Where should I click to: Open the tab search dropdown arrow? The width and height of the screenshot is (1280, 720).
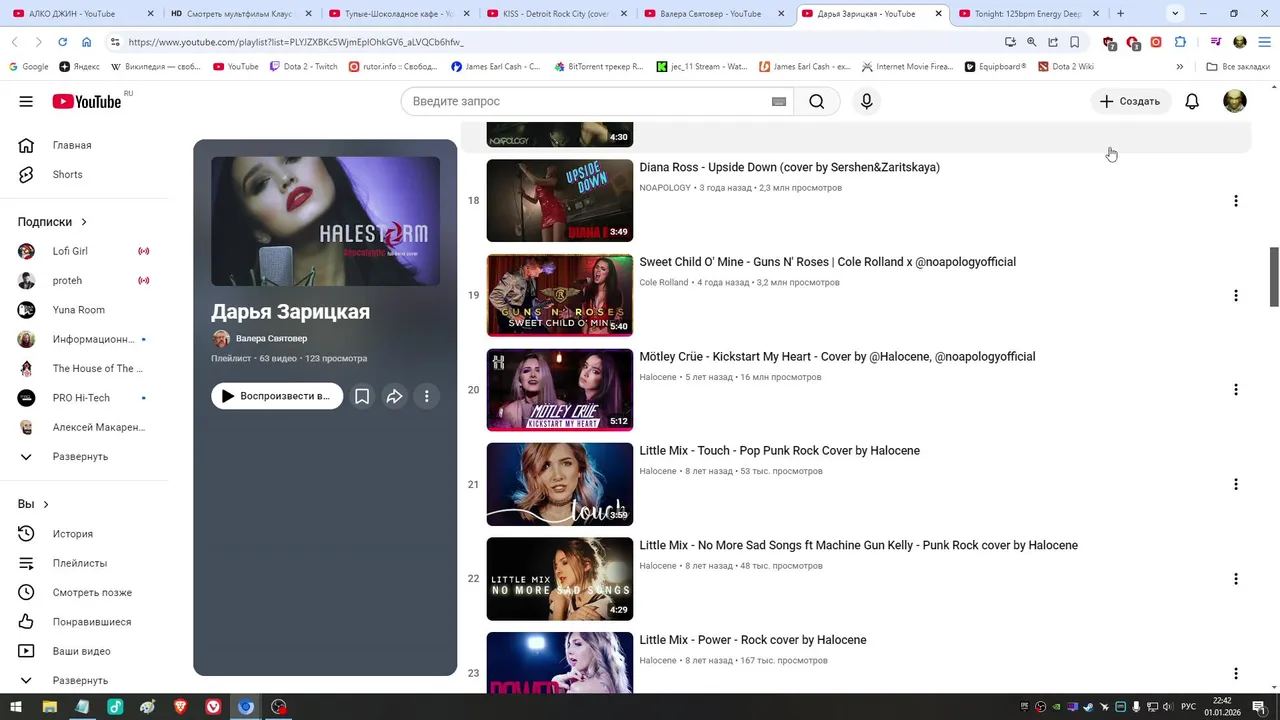1175,14
